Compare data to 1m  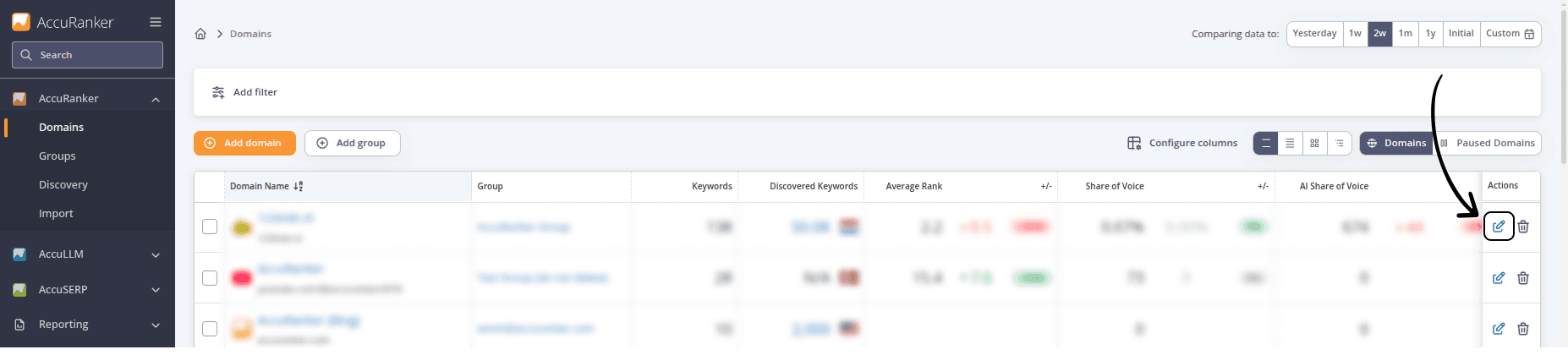pos(1405,34)
